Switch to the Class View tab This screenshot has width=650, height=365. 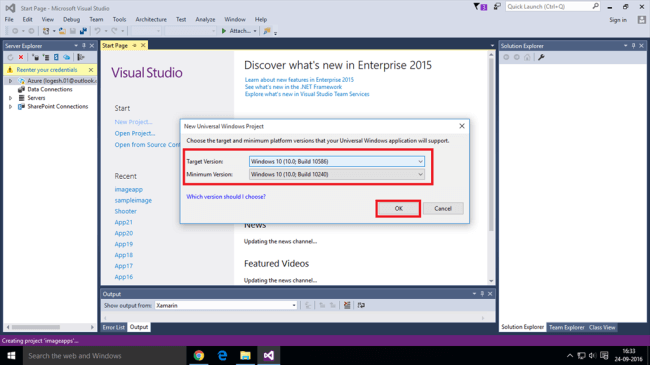tap(602, 327)
